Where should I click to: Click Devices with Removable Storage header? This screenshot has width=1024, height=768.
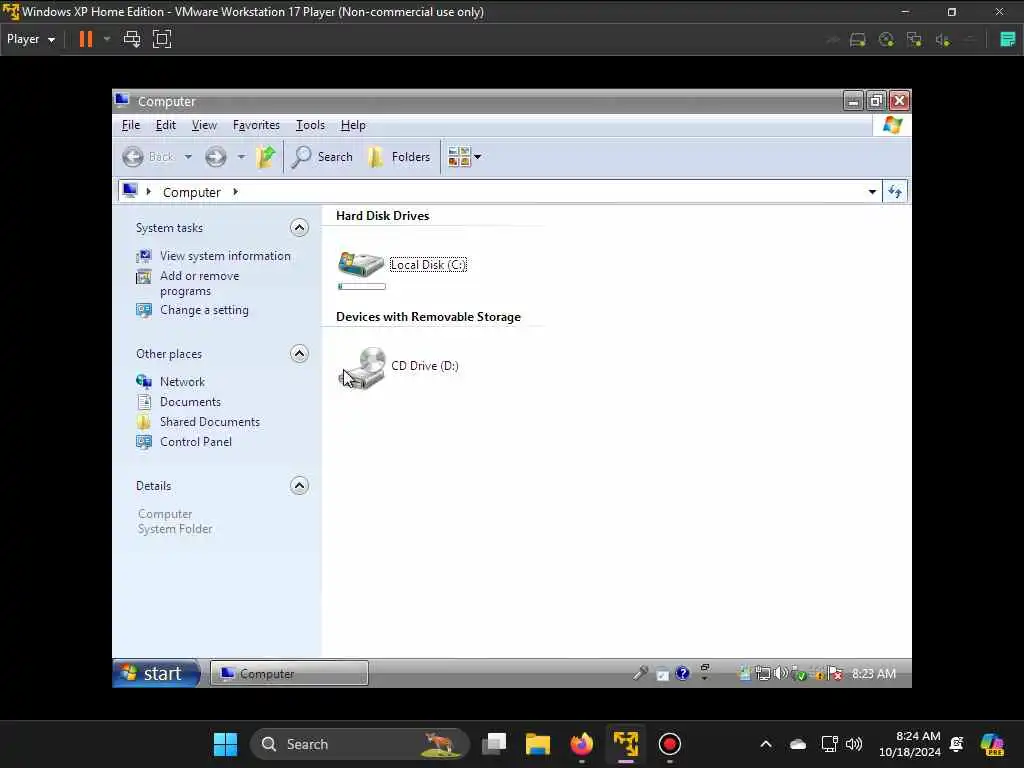pos(428,317)
